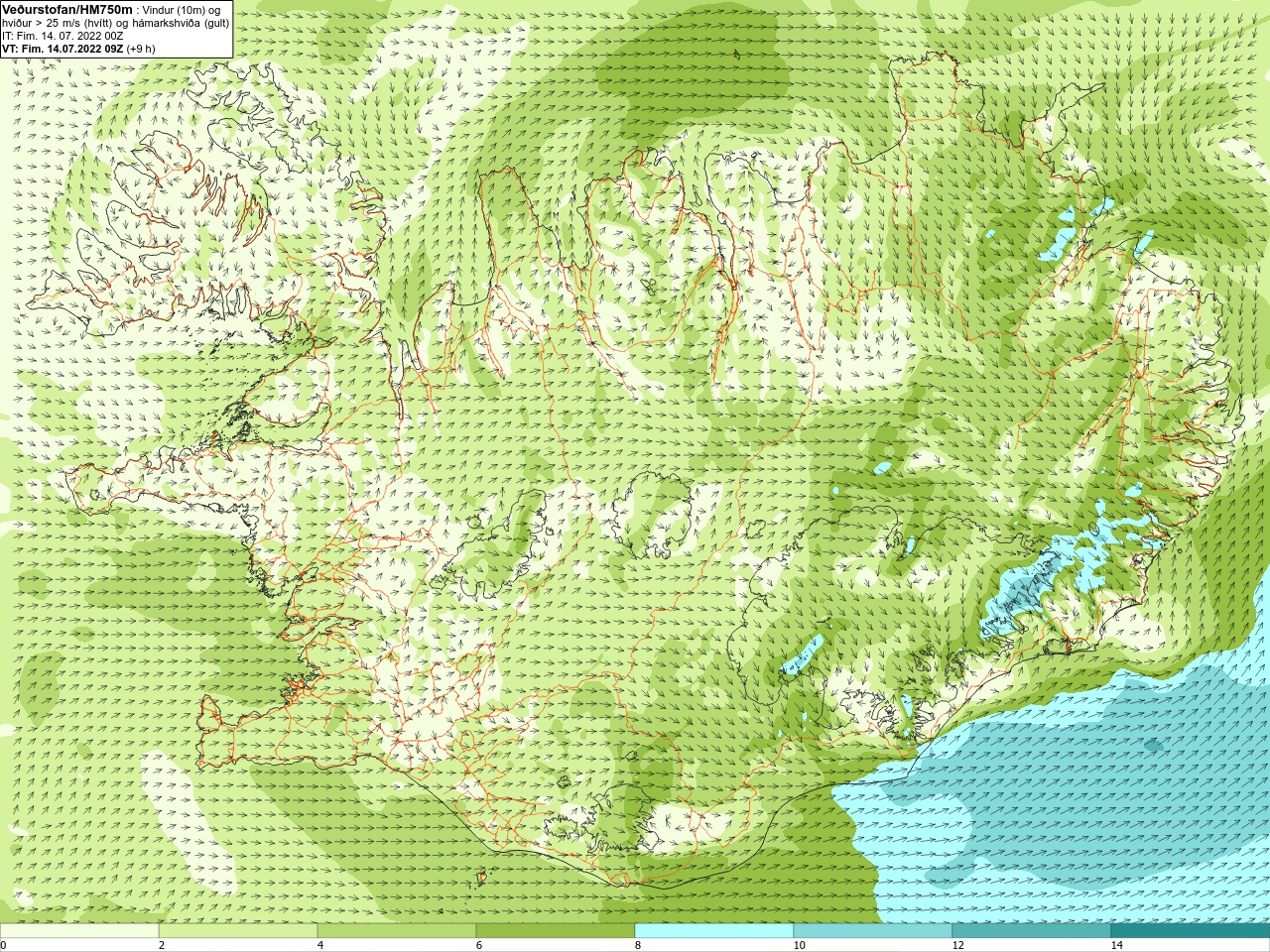The height and width of the screenshot is (952, 1270).
Task: Click the 'IT: Fim. 14. 07. 2022 00Z' line
Action: (x=63, y=36)
